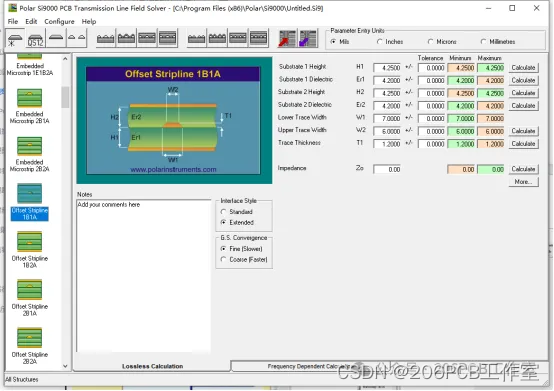Click the Notes comments text area

pyautogui.click(x=144, y=276)
